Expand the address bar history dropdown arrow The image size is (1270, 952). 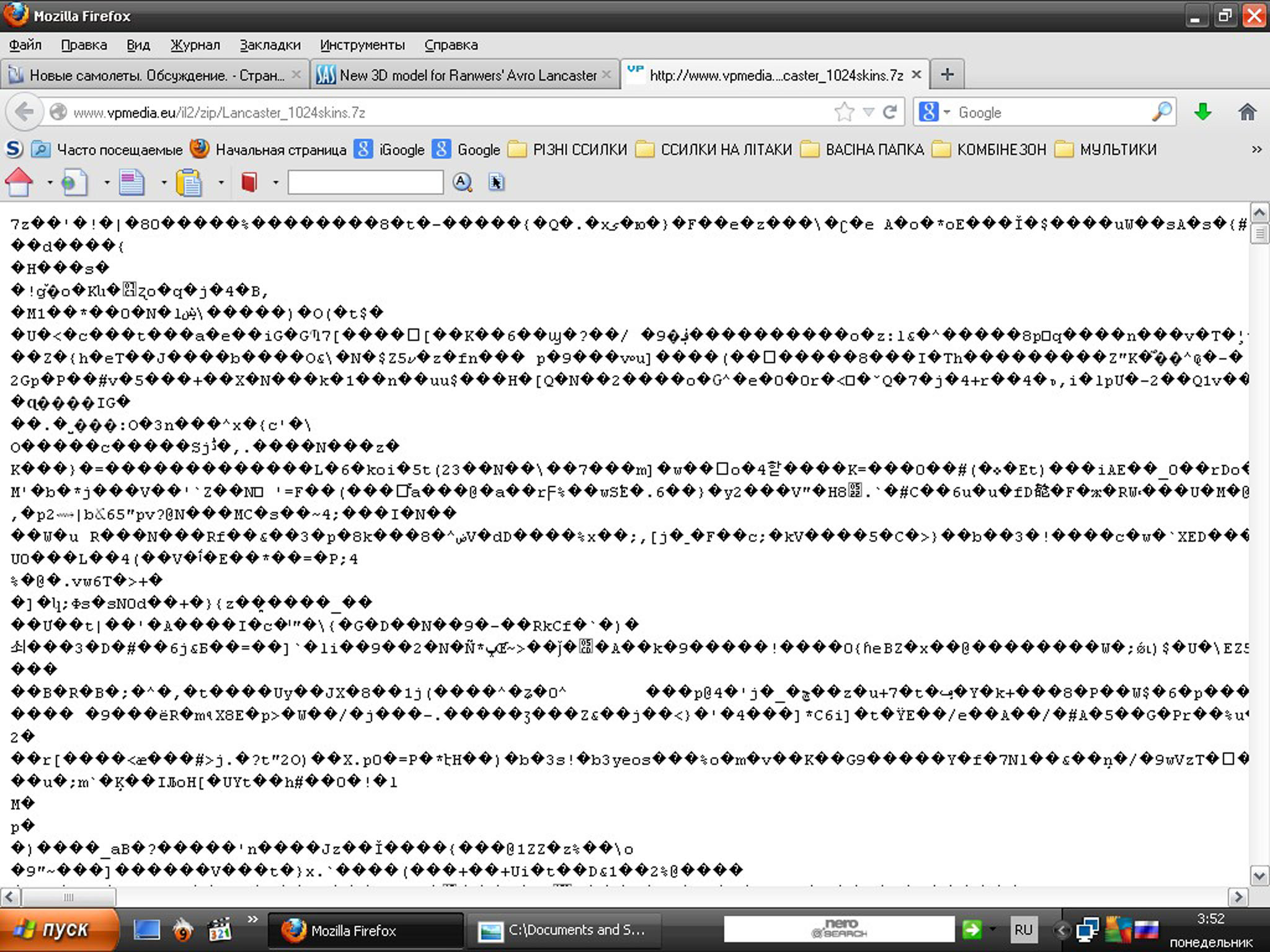(x=869, y=112)
